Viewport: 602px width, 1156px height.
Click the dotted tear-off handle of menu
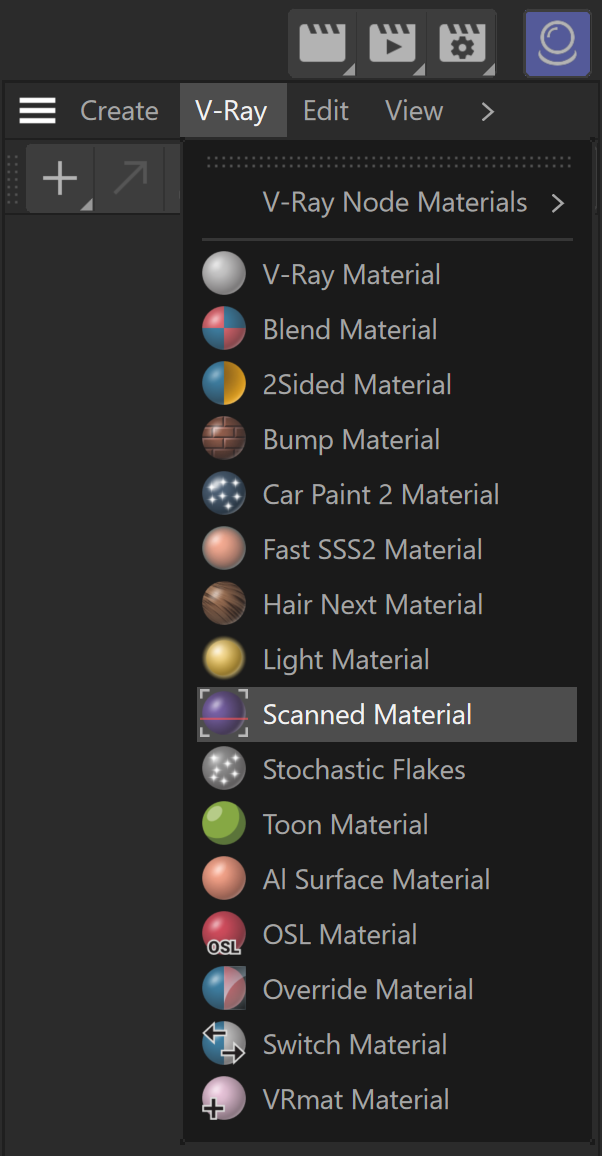click(x=388, y=161)
